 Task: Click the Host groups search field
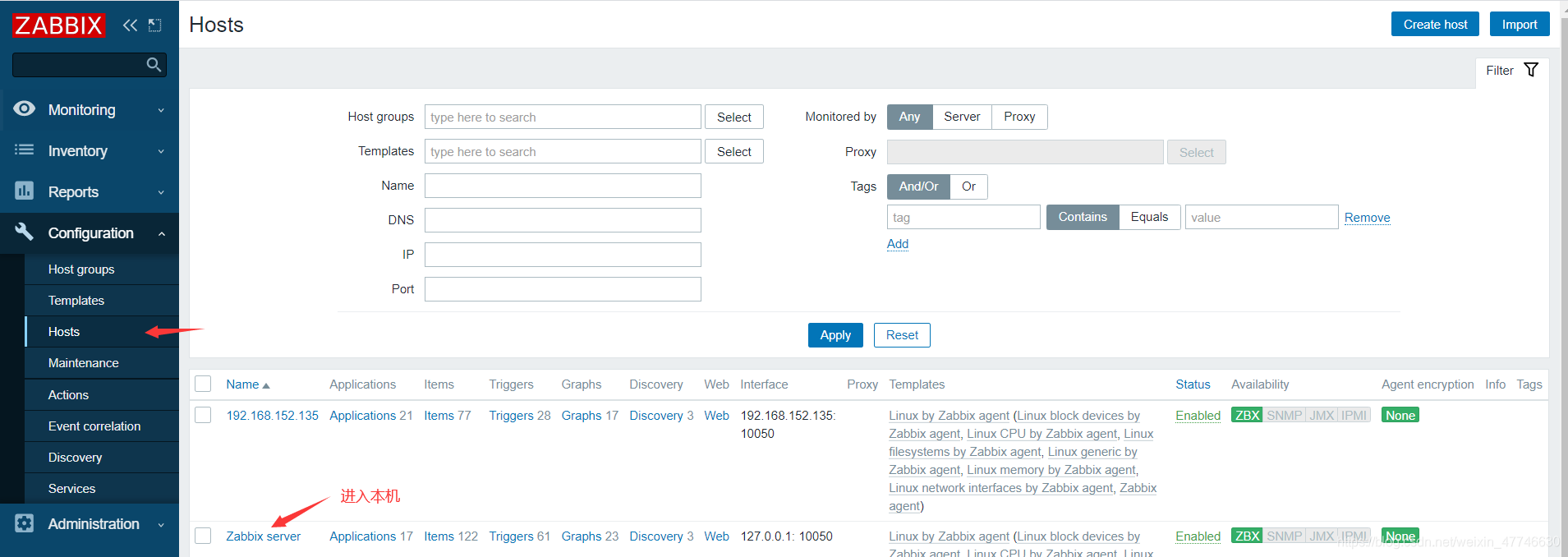[563, 117]
